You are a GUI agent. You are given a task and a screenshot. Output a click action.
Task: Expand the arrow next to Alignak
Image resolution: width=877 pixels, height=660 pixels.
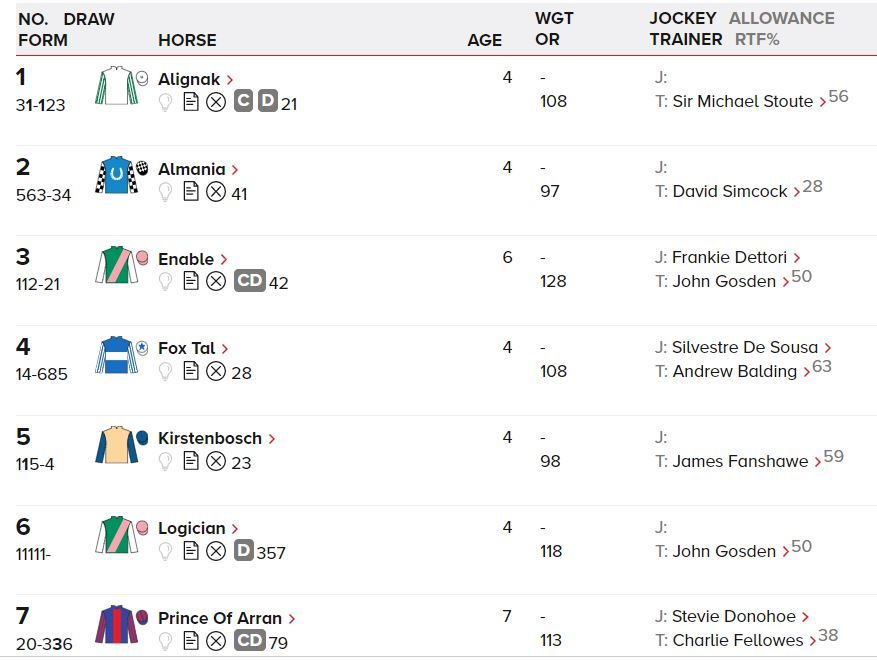[x=230, y=80]
